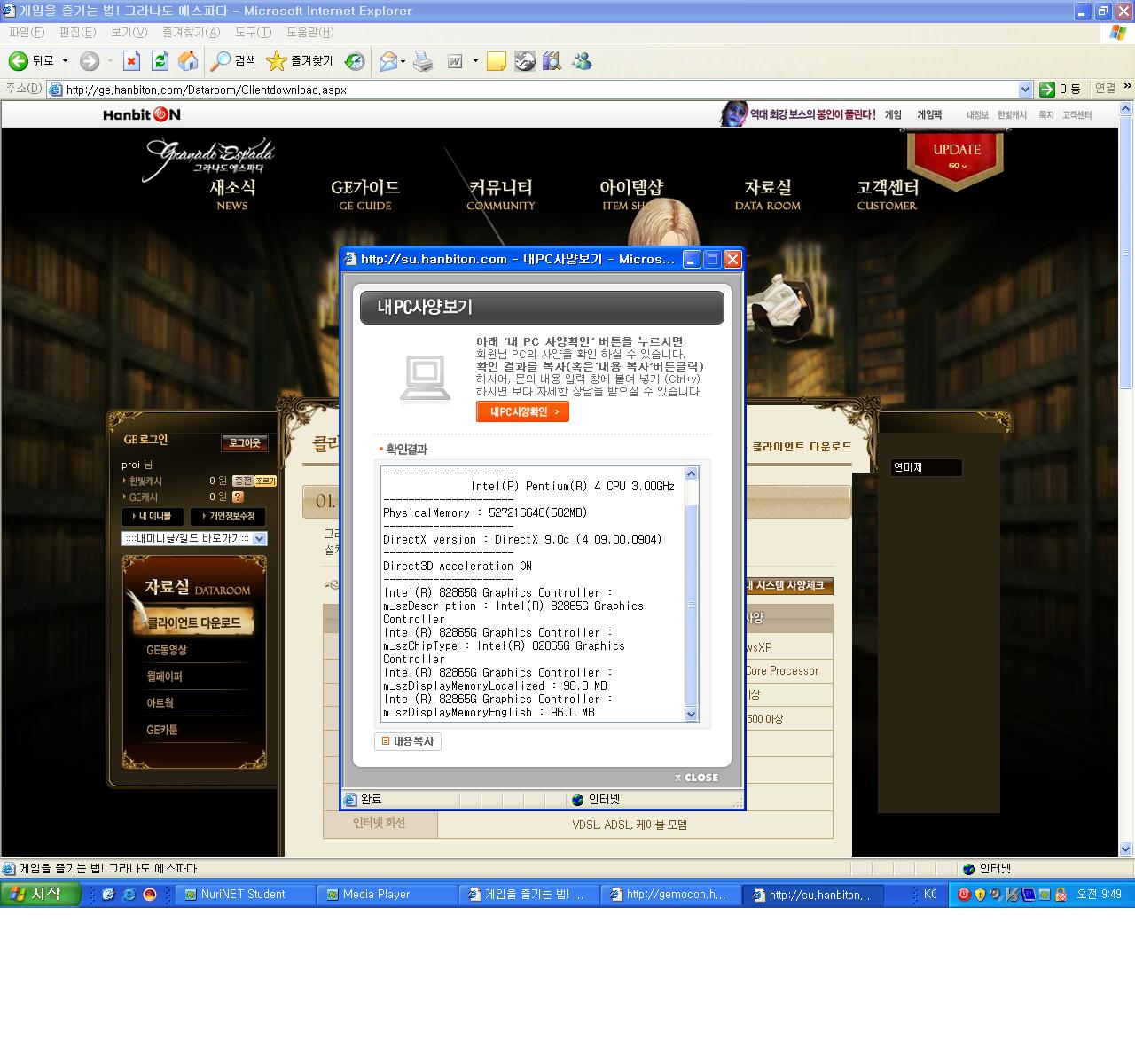Select 클라이언트 다운로드 in the sidebar
This screenshot has height=1064, width=1135.
194,622
